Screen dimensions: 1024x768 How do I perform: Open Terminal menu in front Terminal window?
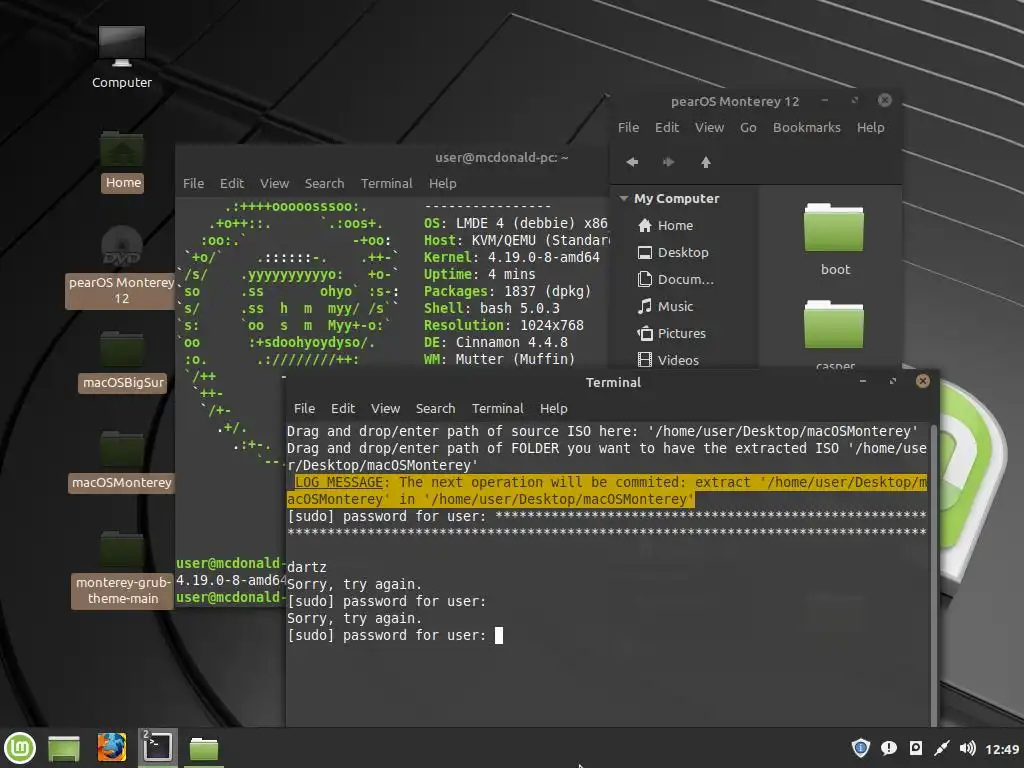coord(498,408)
